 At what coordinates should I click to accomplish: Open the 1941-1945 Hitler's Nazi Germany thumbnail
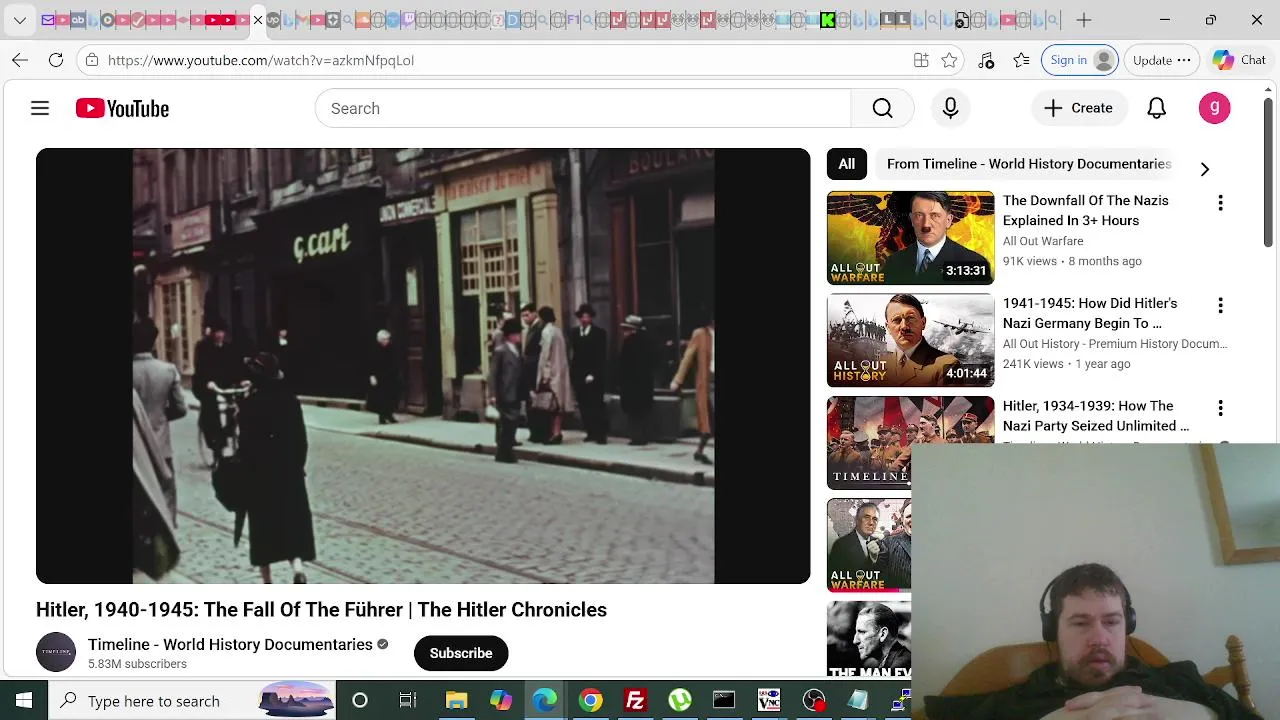point(910,340)
